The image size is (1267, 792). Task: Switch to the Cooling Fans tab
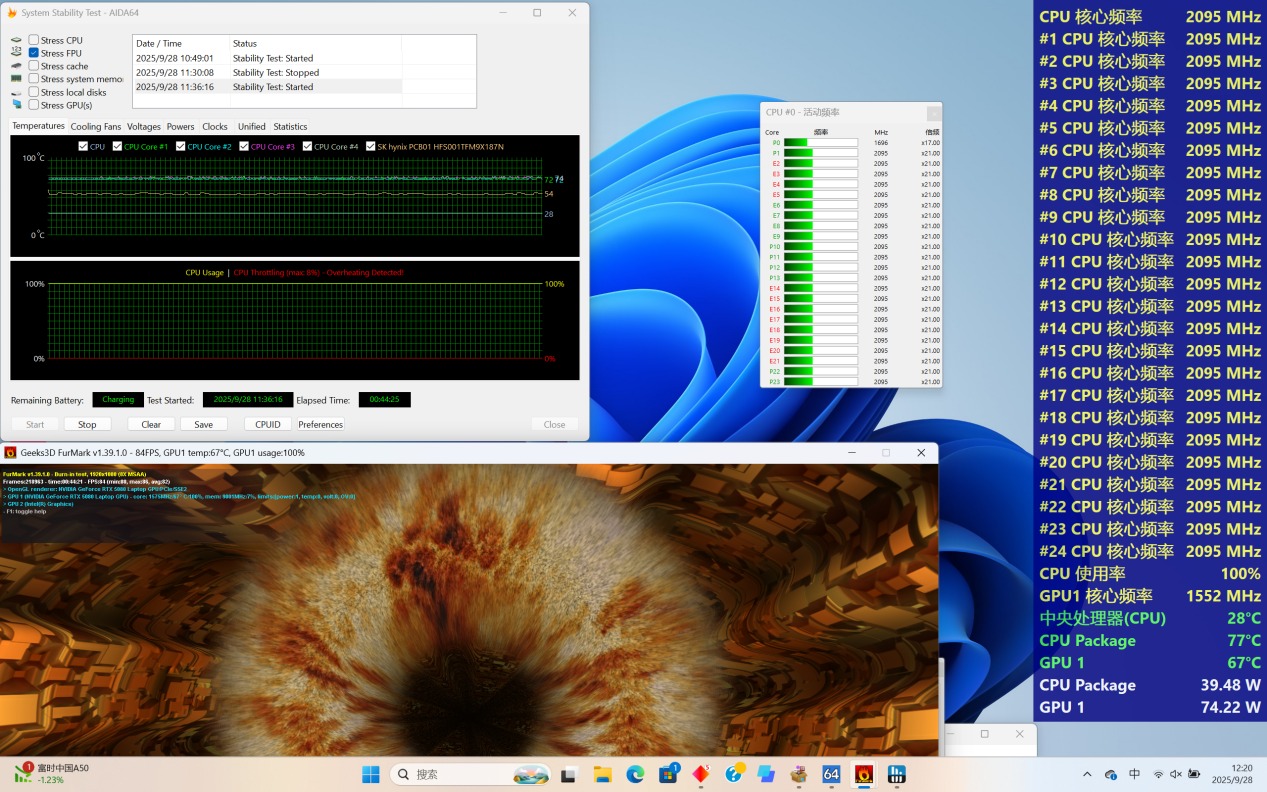tap(95, 127)
